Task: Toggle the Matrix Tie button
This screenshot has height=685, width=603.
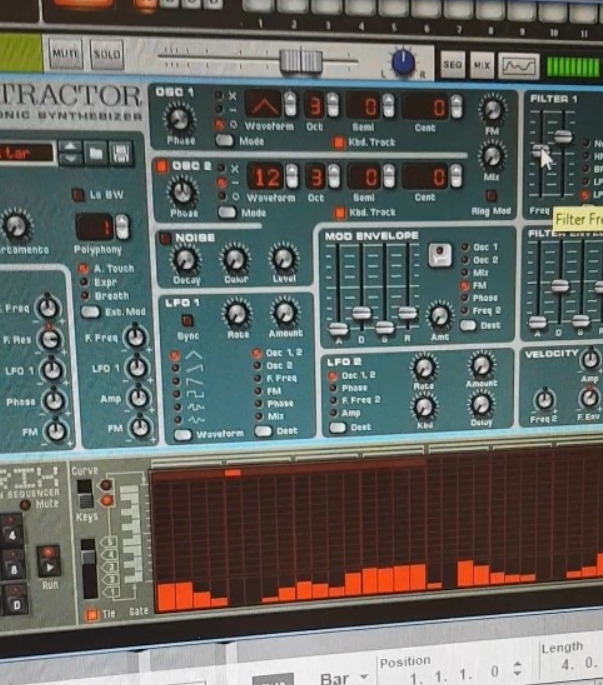Action: (92, 615)
